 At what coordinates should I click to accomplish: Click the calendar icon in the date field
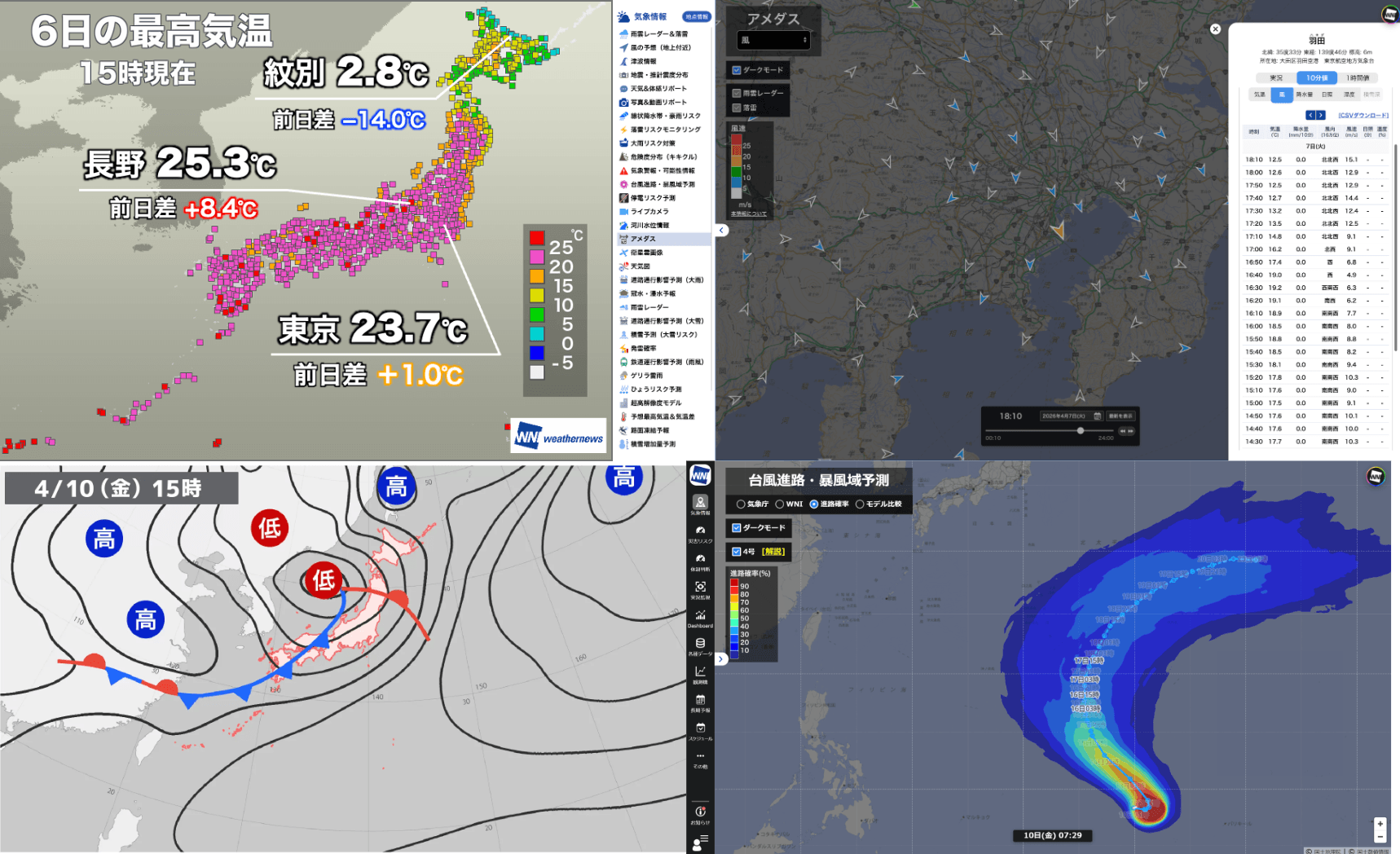[1097, 416]
